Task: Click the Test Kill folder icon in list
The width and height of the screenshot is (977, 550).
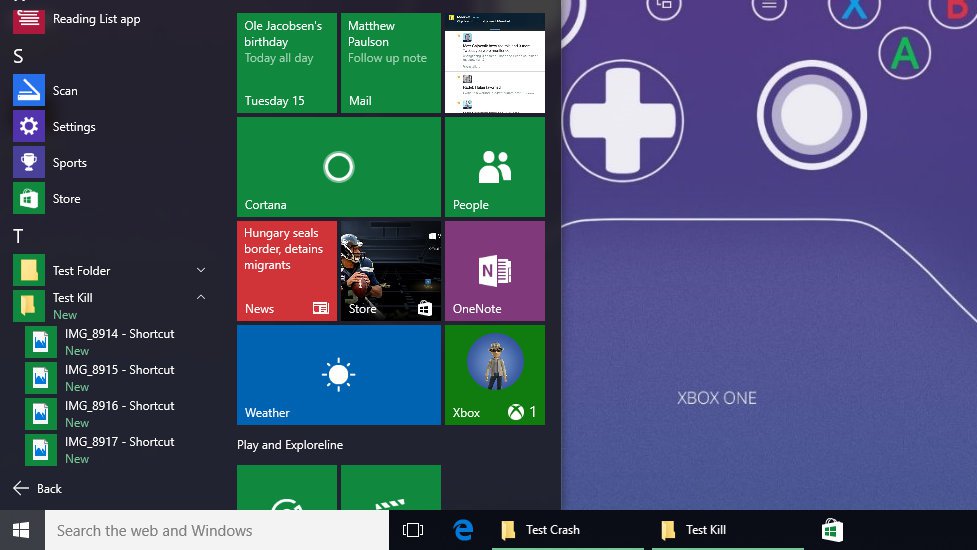Action: 29,306
